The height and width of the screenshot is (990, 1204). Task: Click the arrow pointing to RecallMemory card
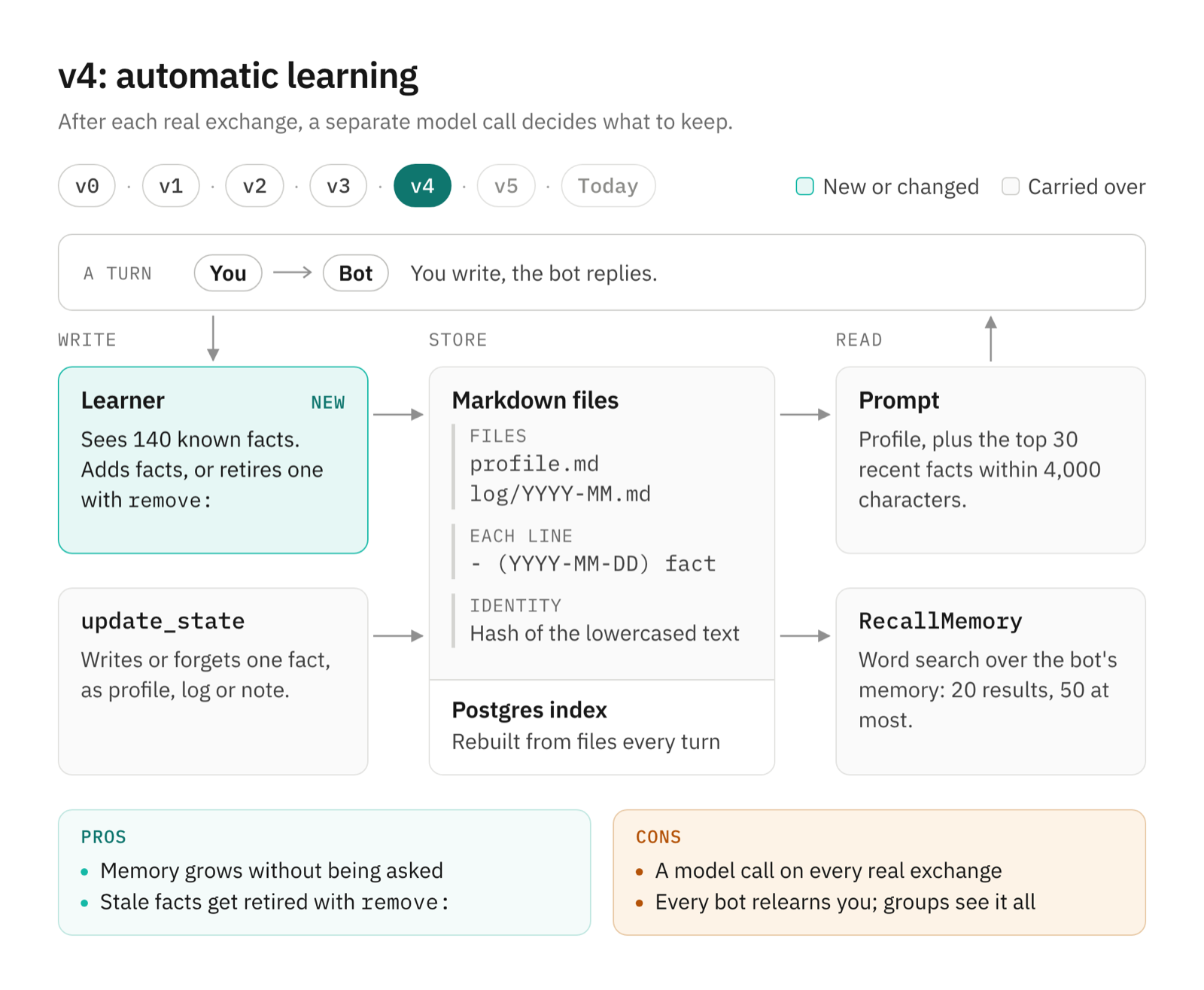805,636
